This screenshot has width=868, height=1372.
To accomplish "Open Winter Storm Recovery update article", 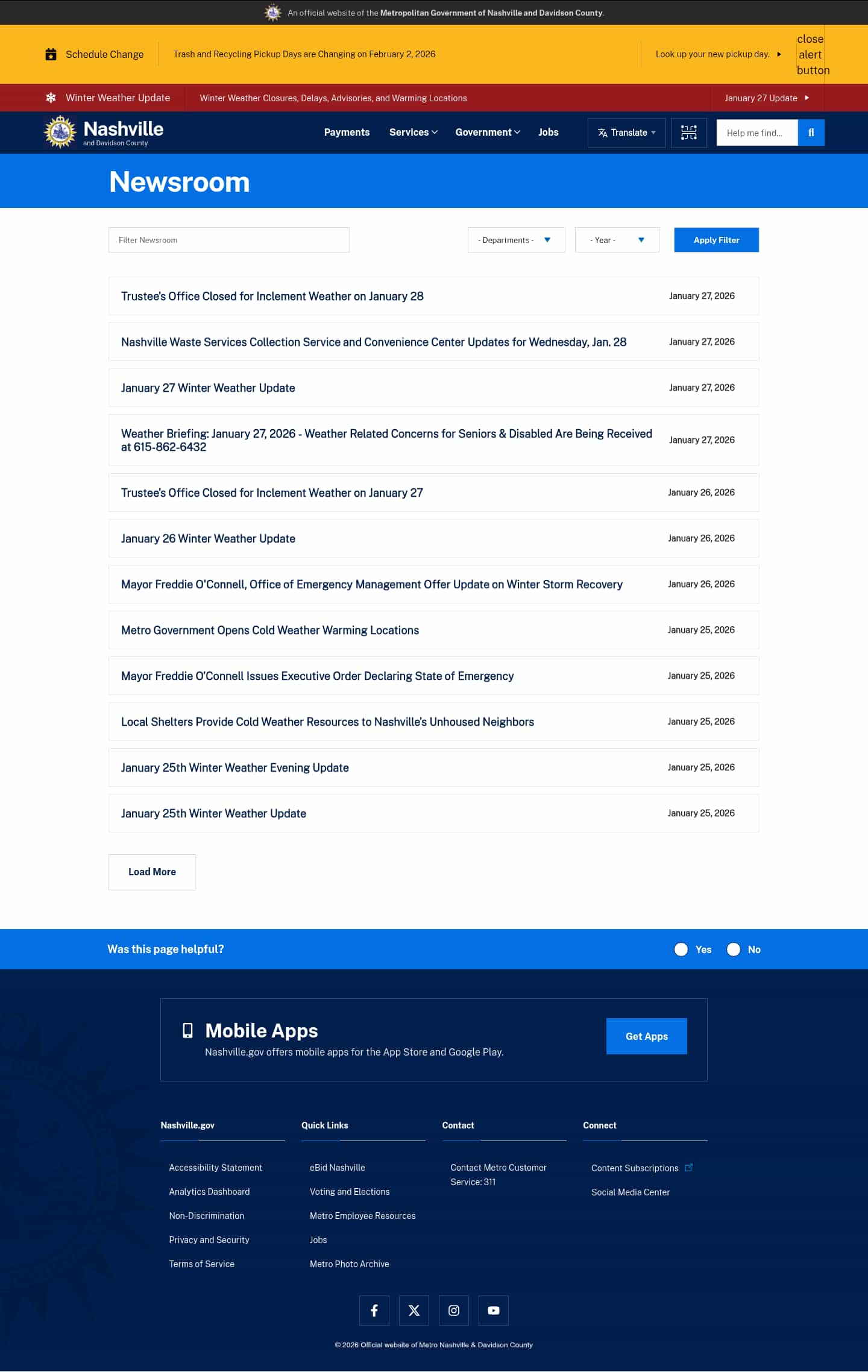I will pos(372,585).
